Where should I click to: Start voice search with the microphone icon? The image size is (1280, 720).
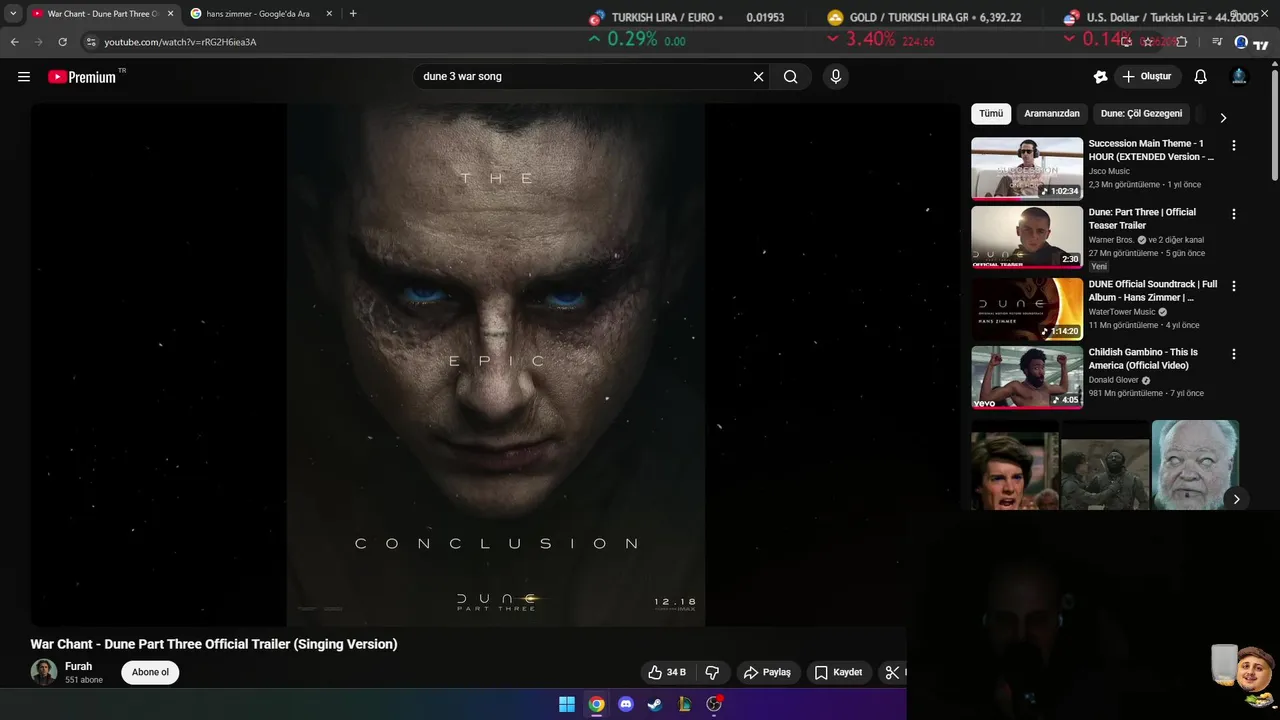coord(836,77)
